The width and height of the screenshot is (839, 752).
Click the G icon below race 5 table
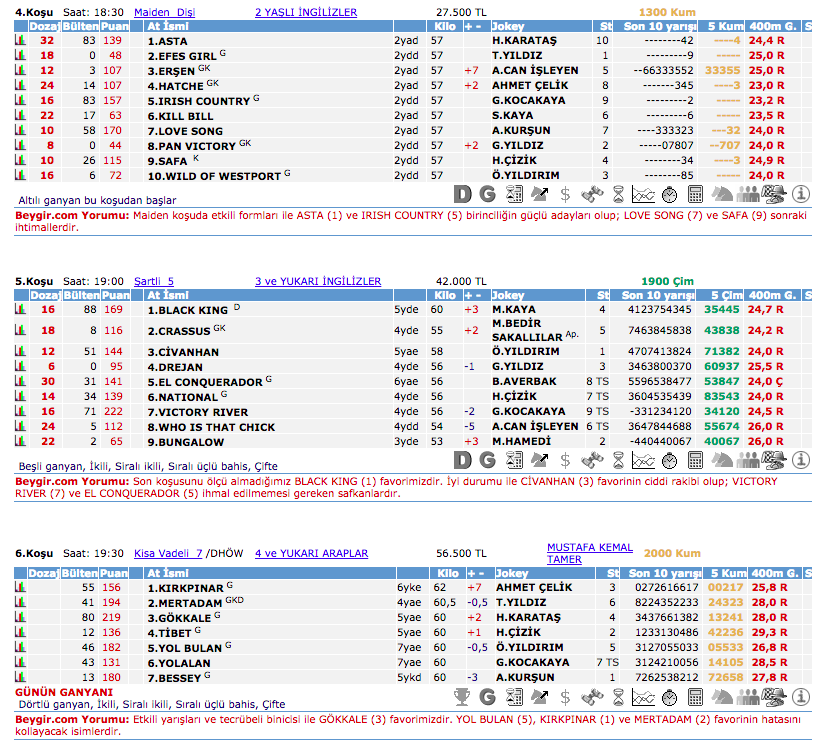(x=488, y=460)
